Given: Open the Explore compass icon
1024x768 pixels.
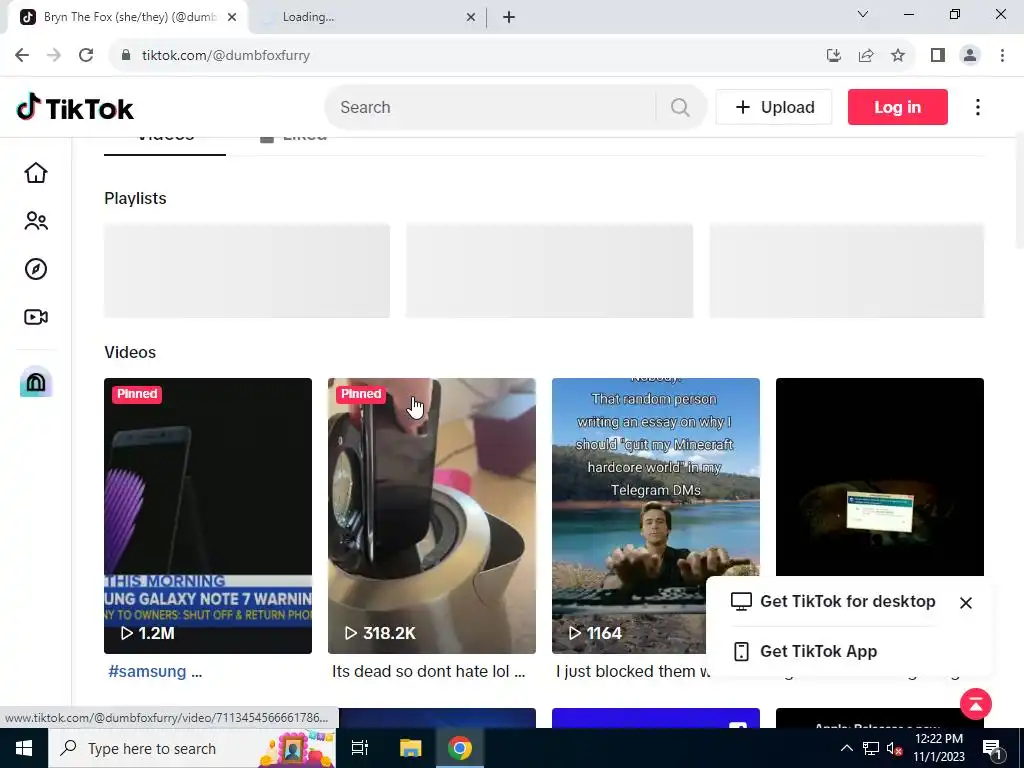Looking at the screenshot, I should 36,269.
